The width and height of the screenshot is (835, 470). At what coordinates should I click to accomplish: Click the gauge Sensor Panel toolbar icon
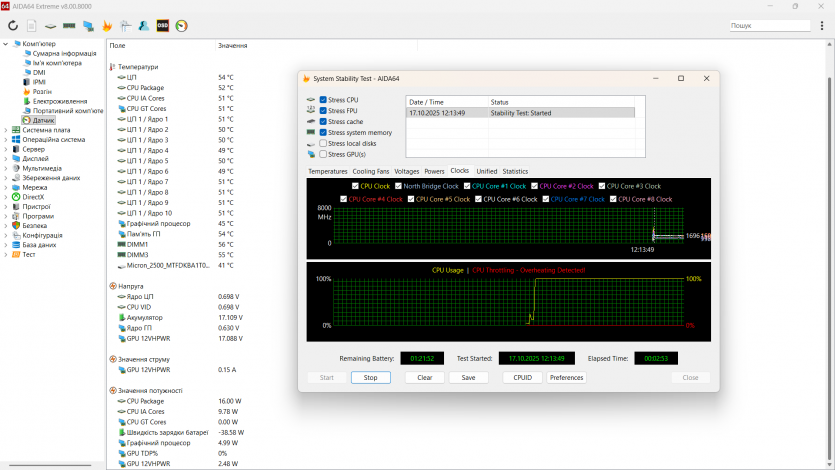point(181,25)
